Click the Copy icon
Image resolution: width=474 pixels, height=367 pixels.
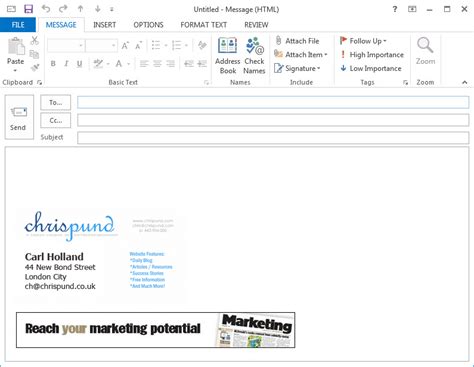point(34,54)
